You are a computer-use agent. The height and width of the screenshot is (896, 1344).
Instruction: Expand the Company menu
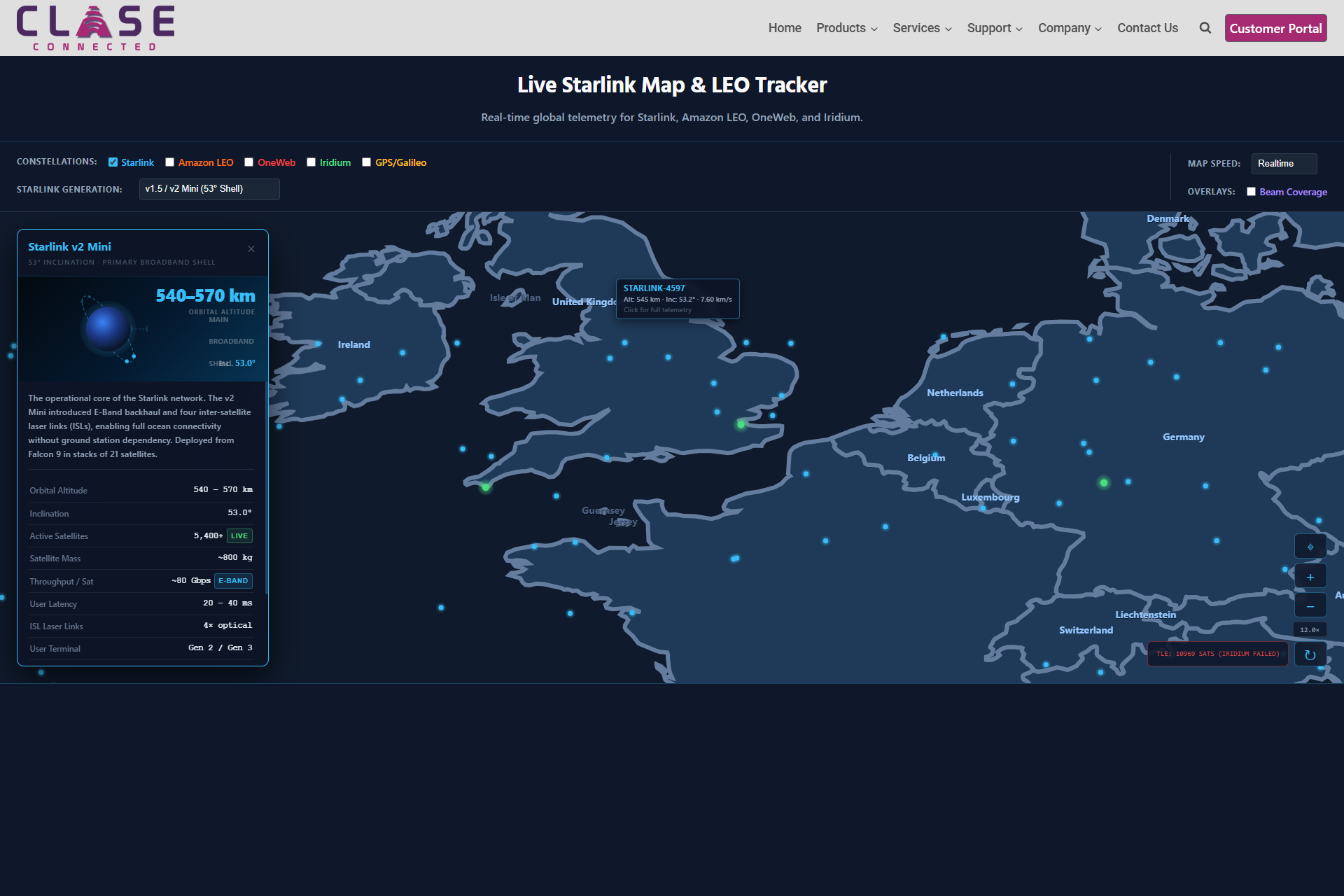click(x=1070, y=28)
